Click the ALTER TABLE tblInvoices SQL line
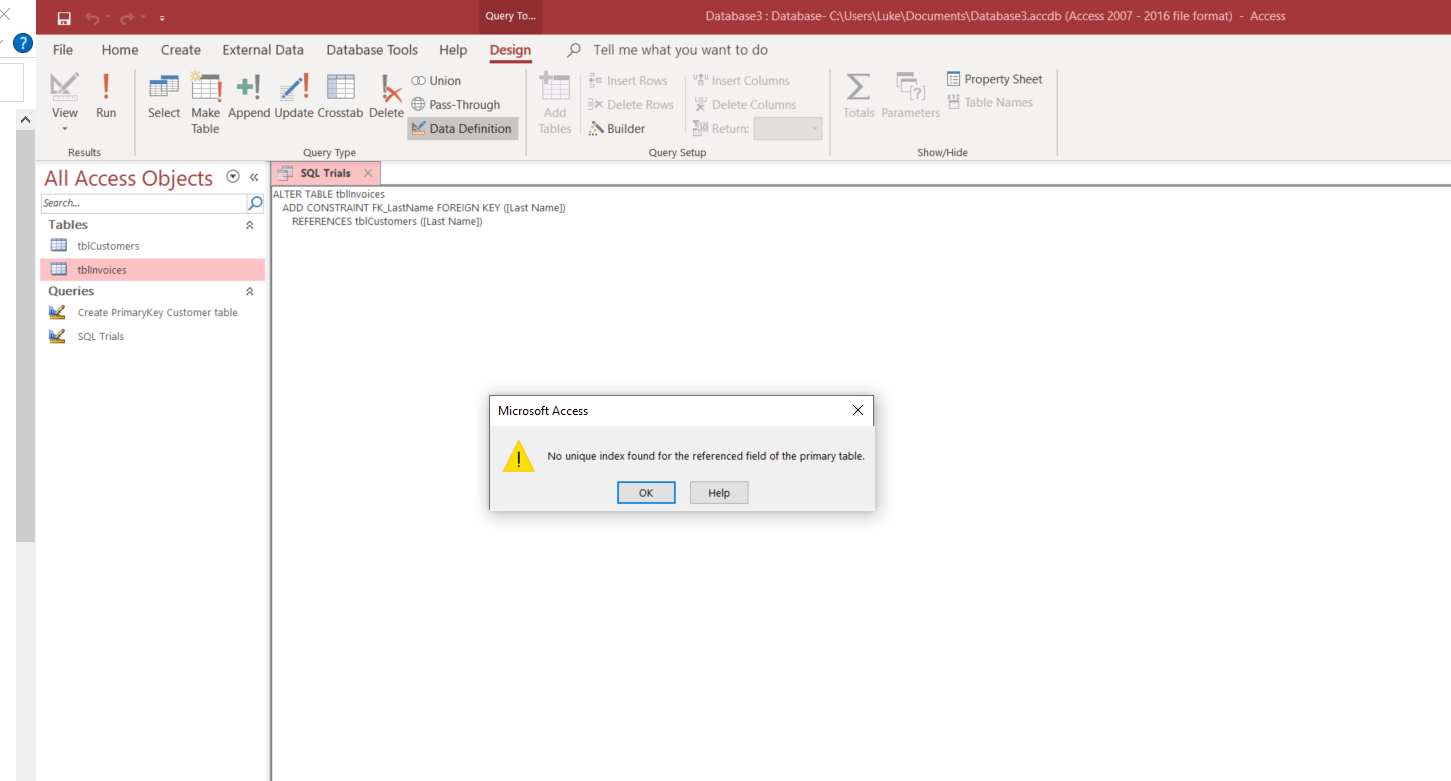 tap(329, 194)
